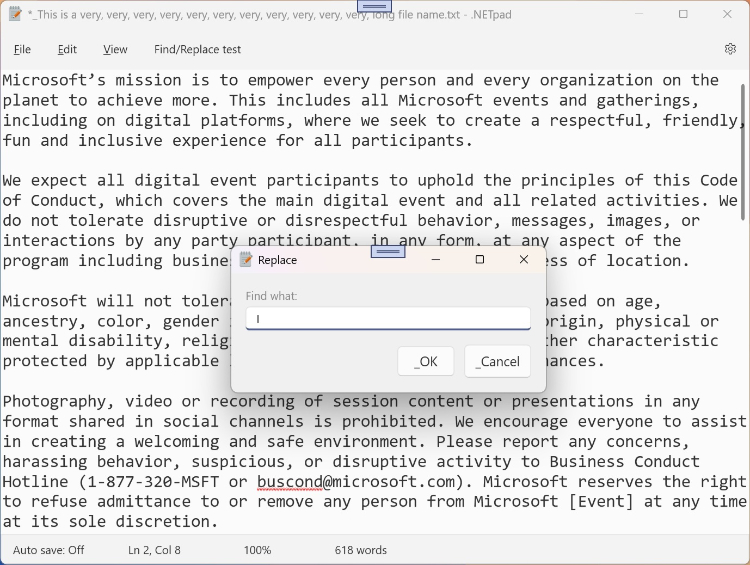Click the snap layout handle above Replace dialog
Screen dimensions: 750x565
388,251
